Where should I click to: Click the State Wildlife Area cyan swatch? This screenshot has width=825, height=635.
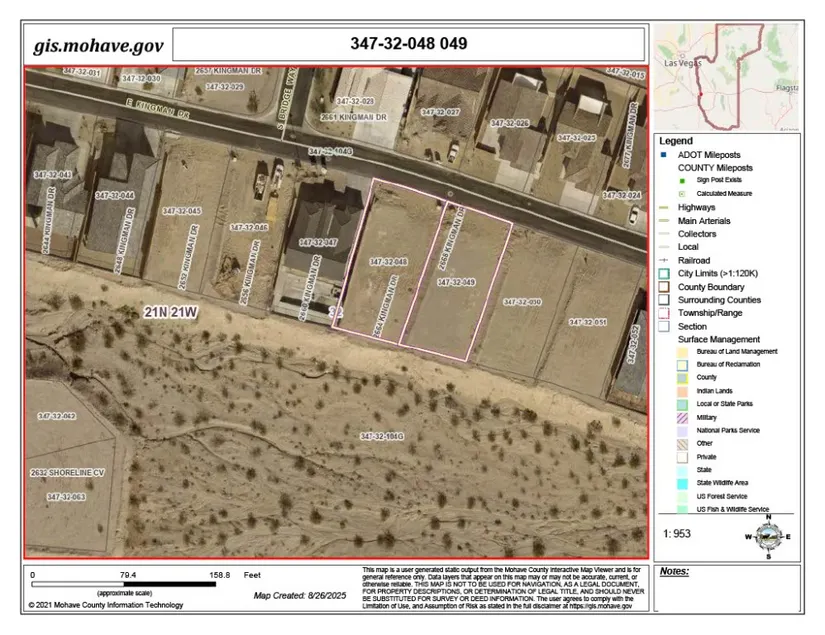pos(680,483)
